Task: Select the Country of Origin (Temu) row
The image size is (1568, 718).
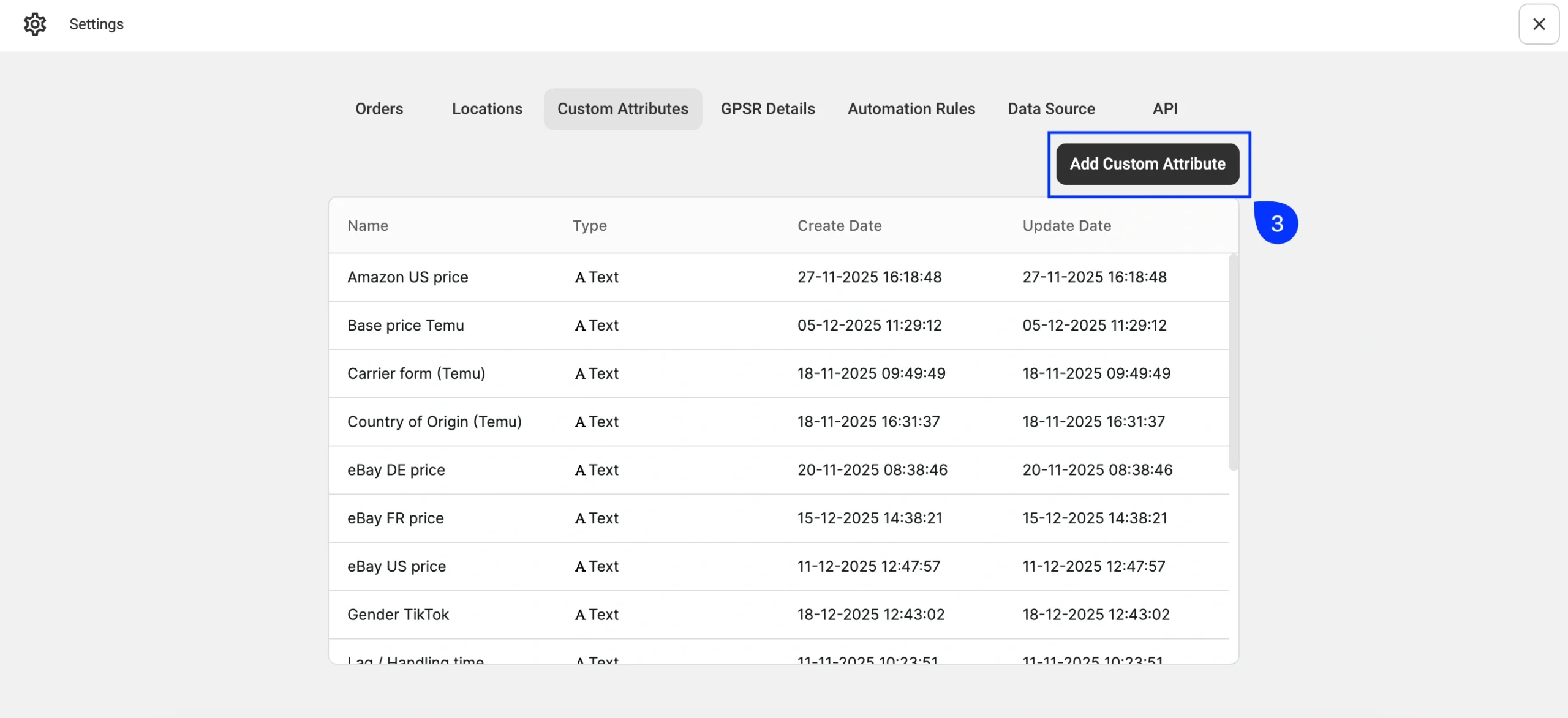Action: tap(434, 422)
